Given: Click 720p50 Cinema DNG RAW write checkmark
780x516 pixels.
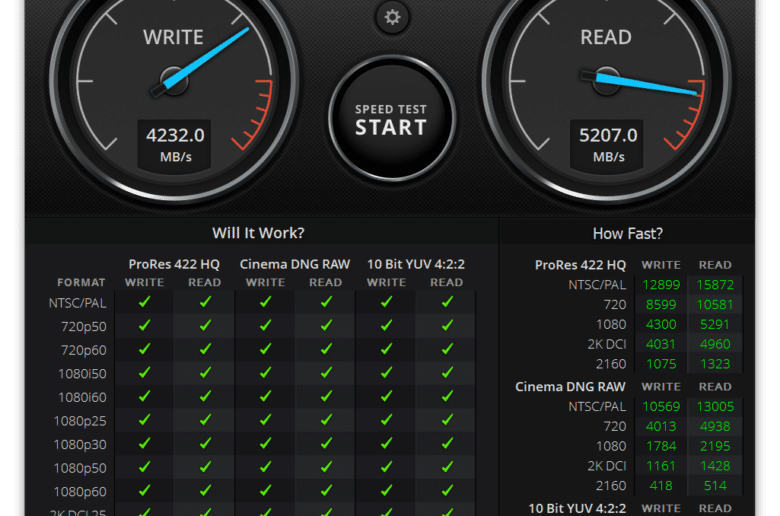Looking at the screenshot, I should click(266, 325).
